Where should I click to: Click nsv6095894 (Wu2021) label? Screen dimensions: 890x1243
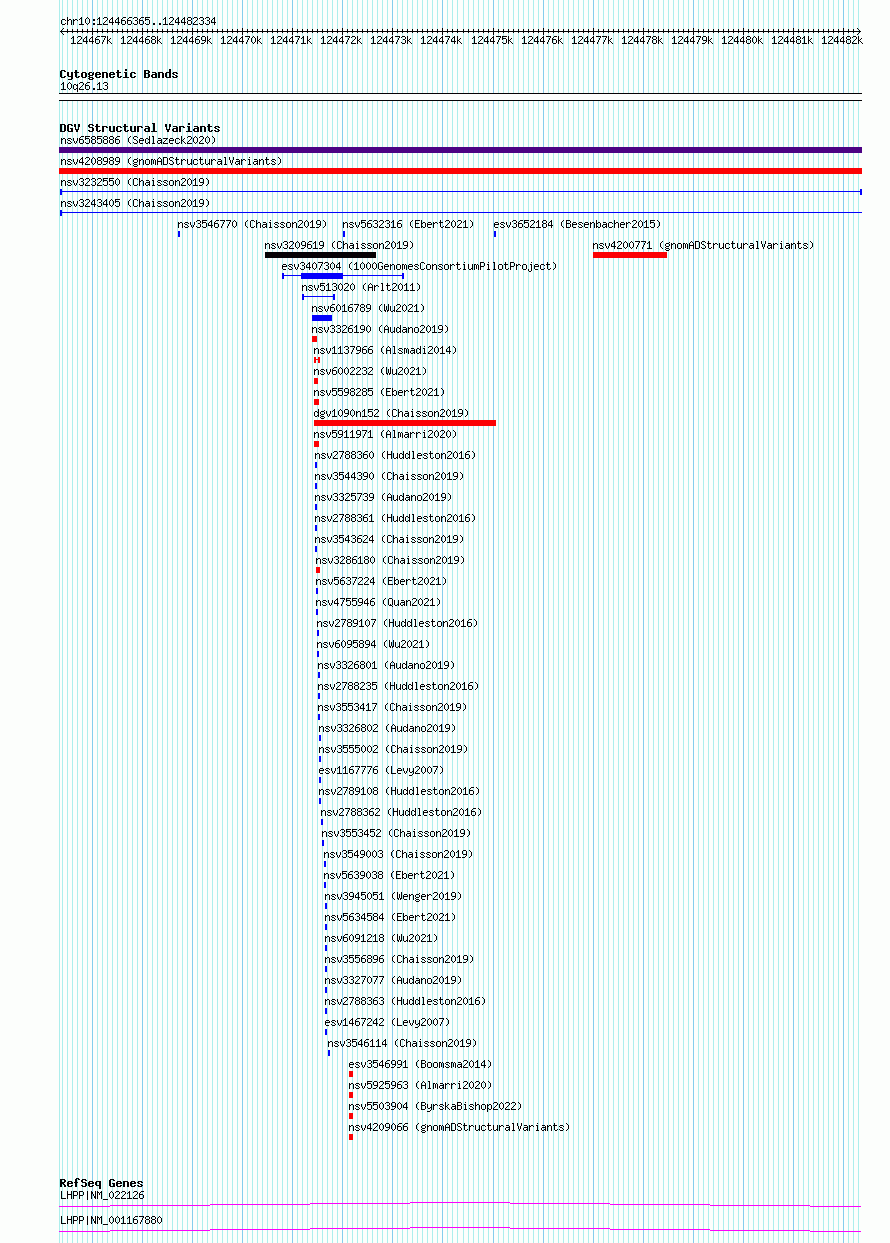(x=374, y=645)
